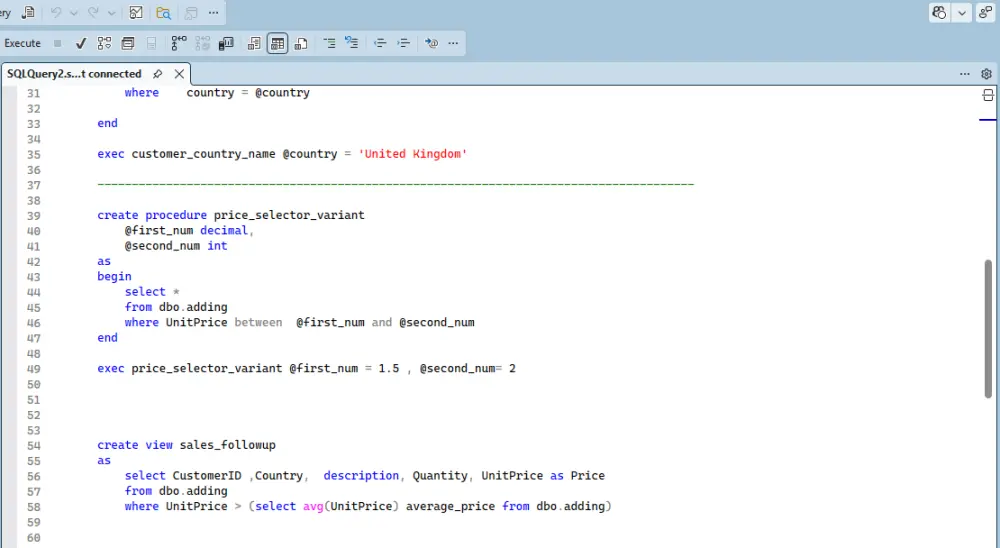Click the value 1.5 on line 49
This screenshot has width=1000, height=548.
click(x=388, y=368)
